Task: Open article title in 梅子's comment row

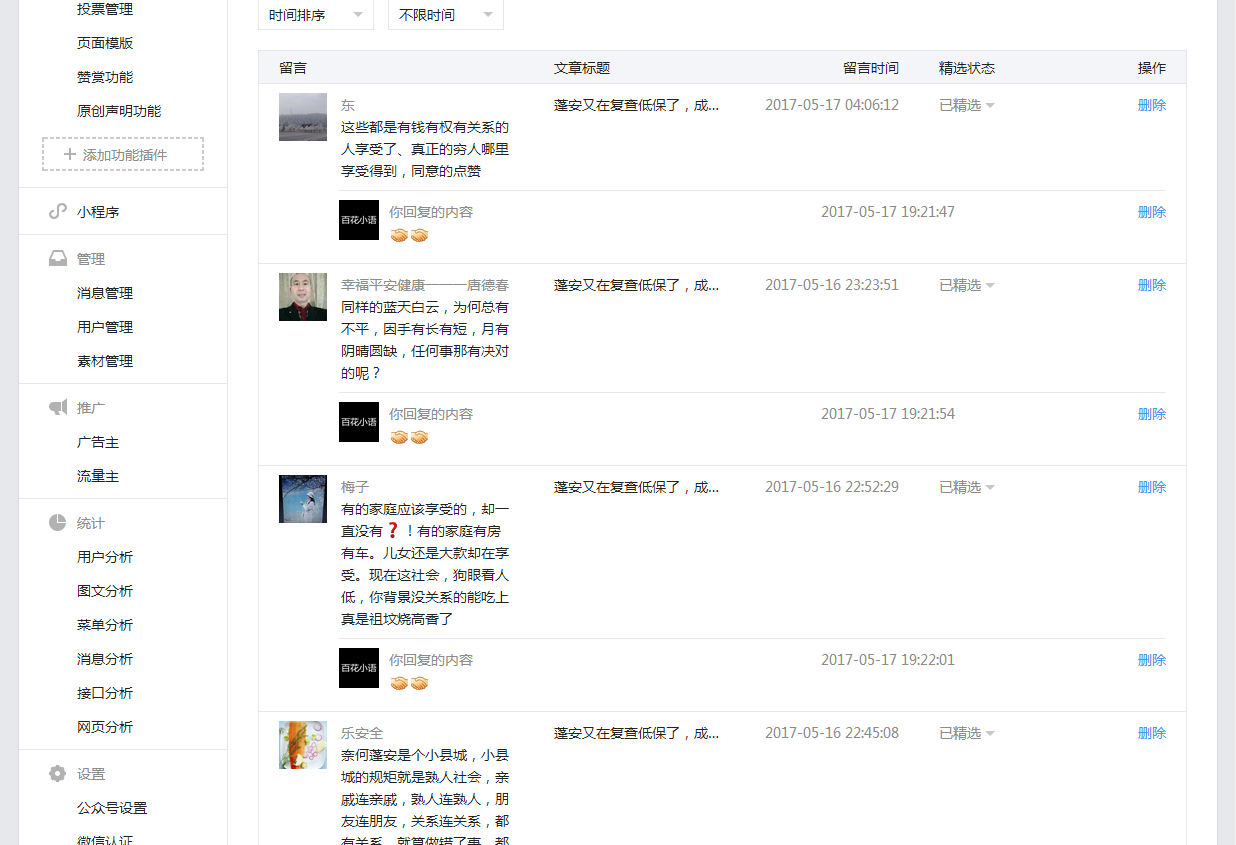Action: [x=636, y=487]
